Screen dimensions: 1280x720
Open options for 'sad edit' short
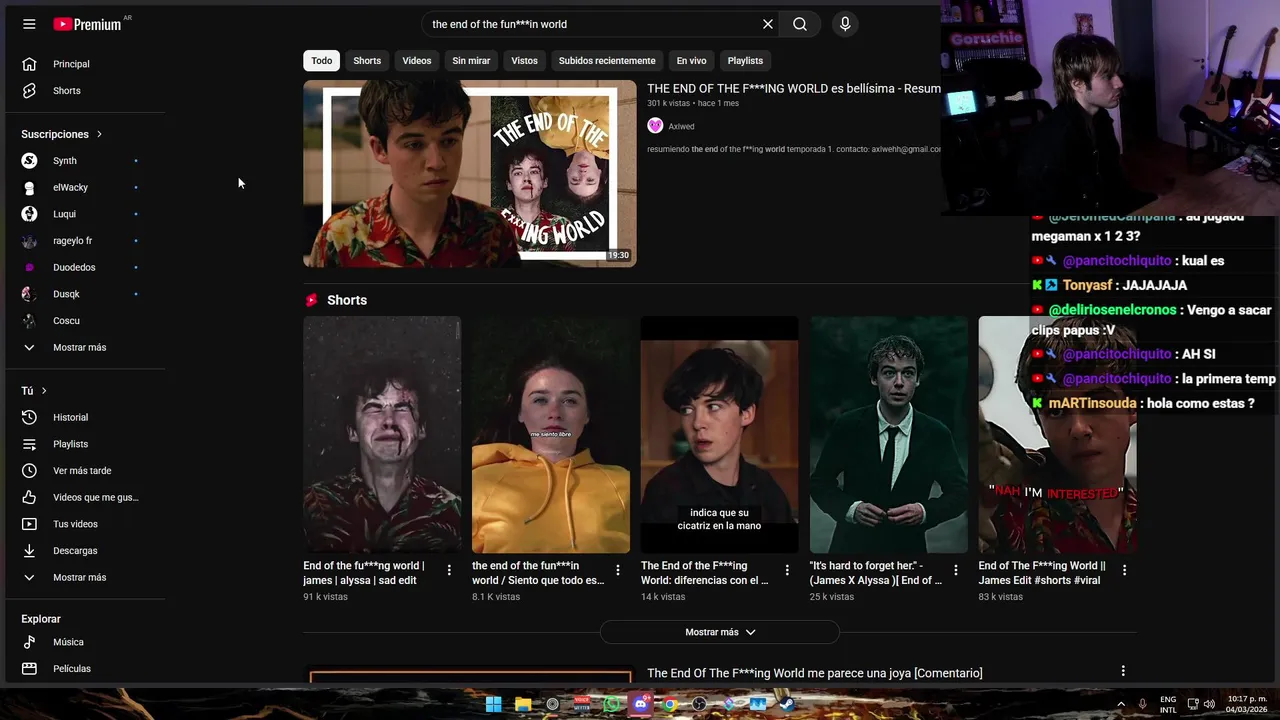pos(449,570)
